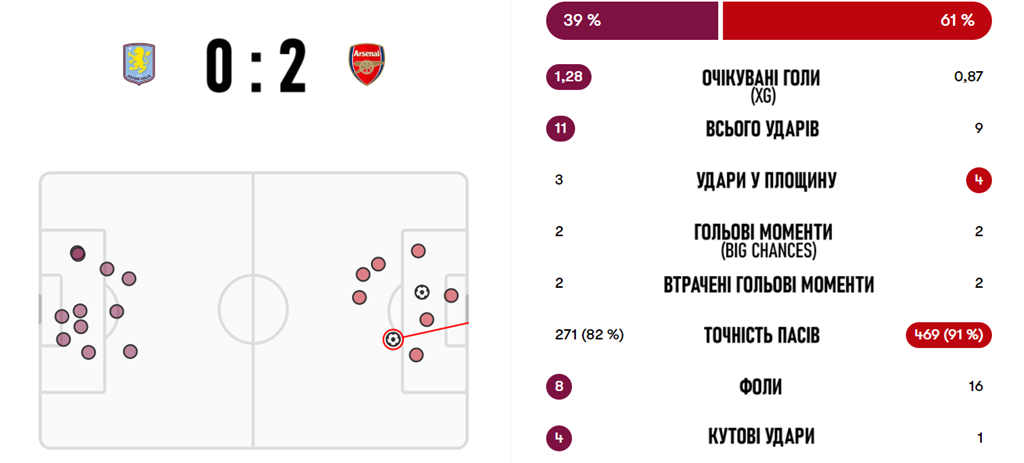
Task: Click the 0 : 2 match score
Action: pos(255,66)
